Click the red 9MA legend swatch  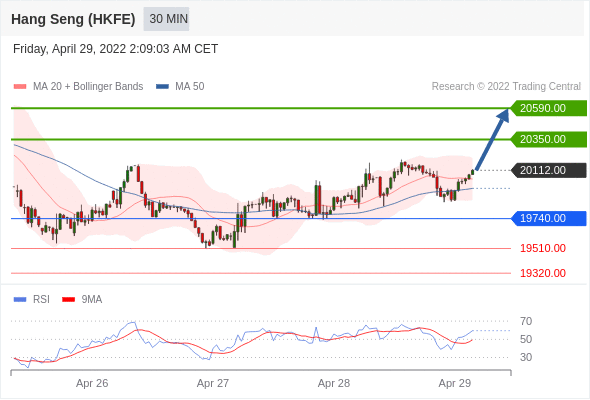[68, 300]
